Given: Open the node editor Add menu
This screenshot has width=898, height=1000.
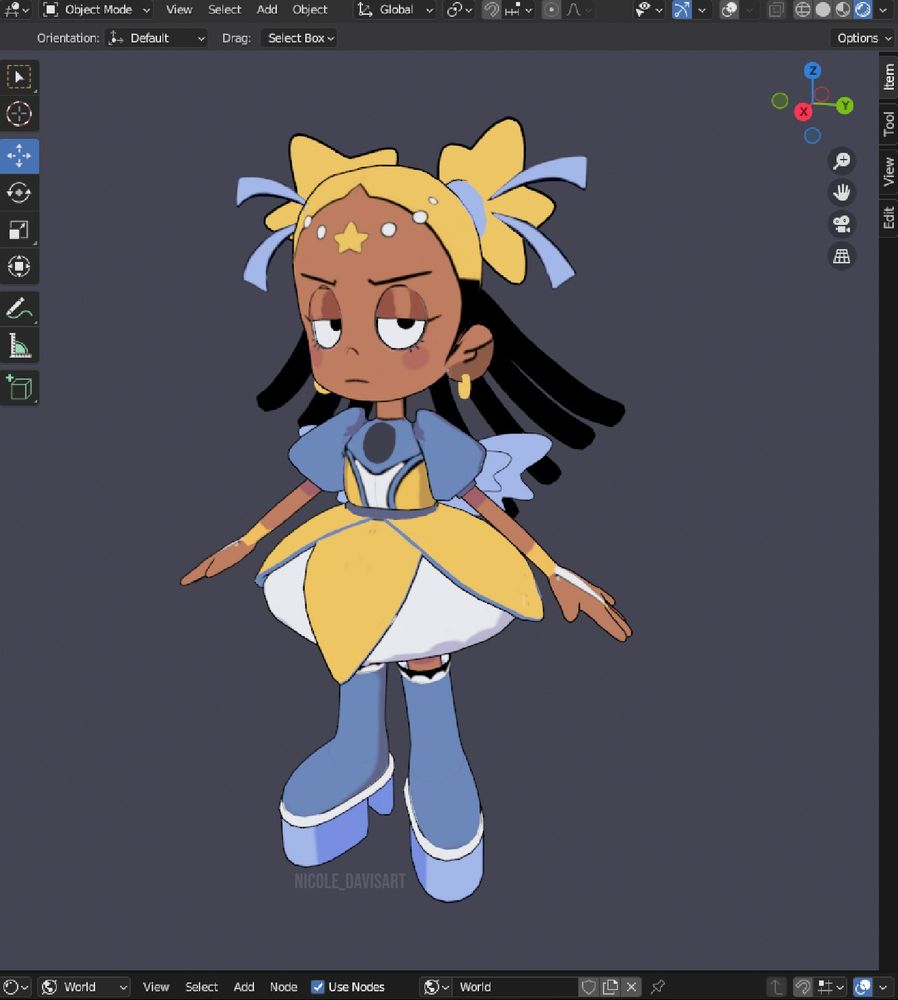Looking at the screenshot, I should click(244, 987).
